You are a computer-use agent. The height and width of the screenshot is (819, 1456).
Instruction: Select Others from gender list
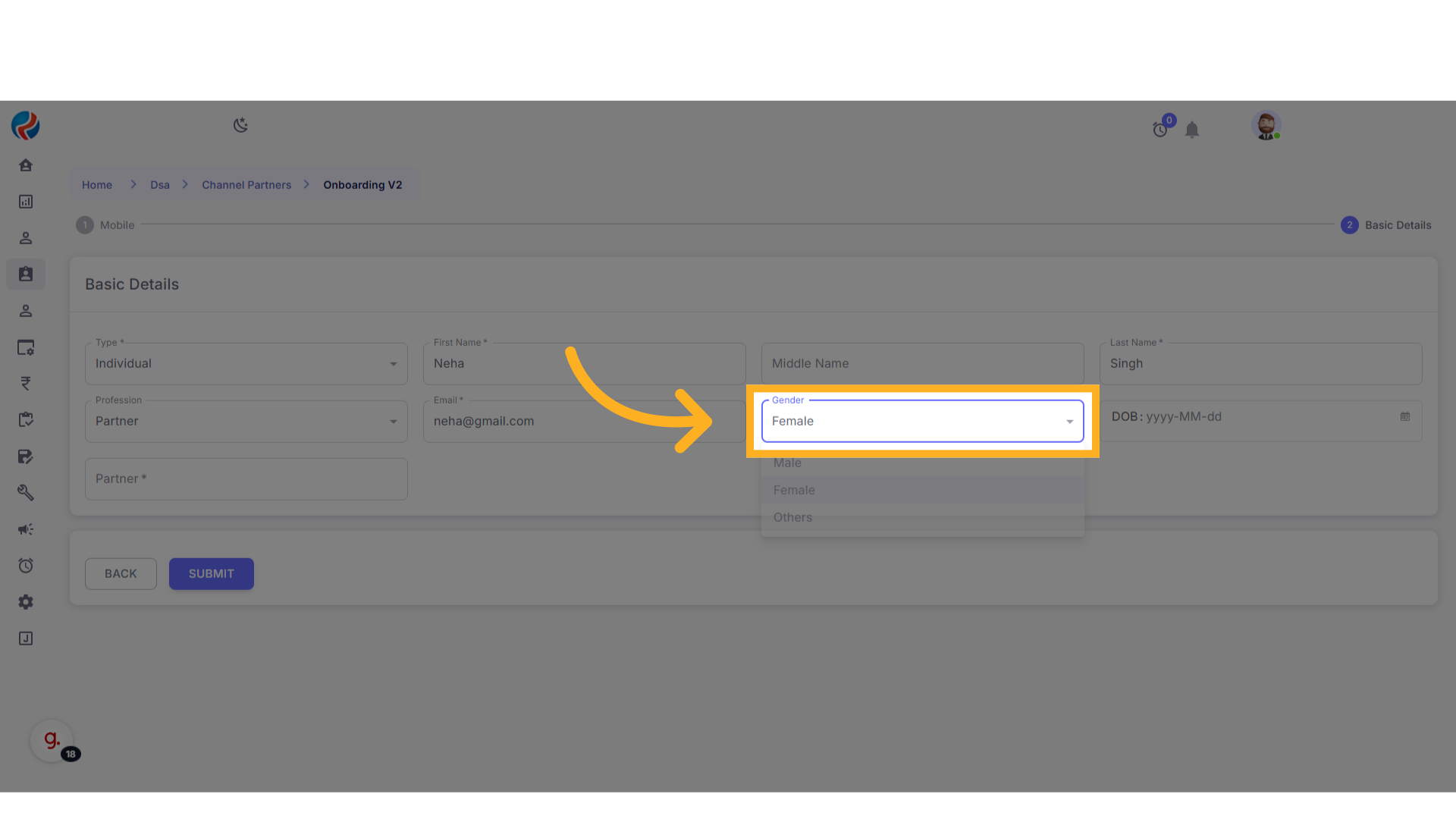[792, 518]
